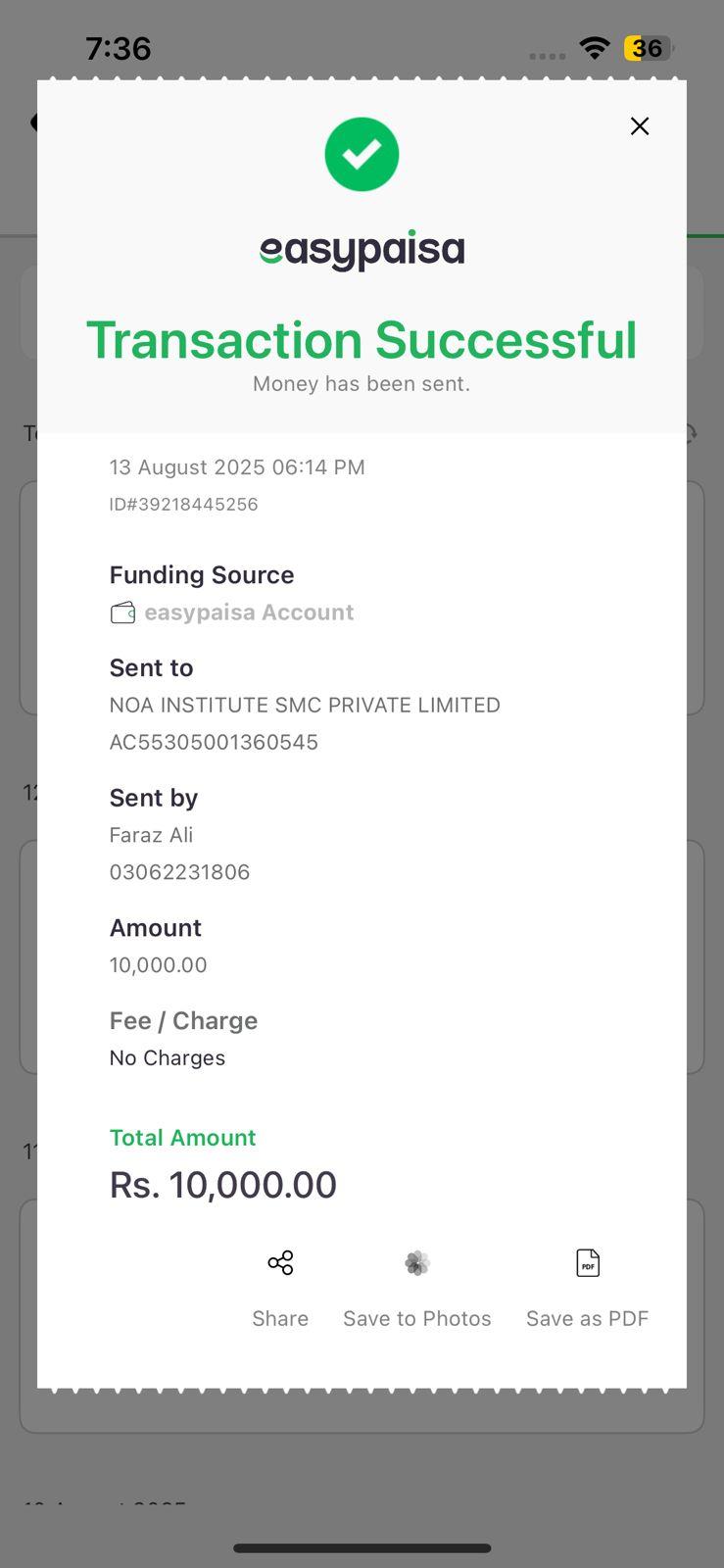
Task: Tap the Rs. 10,000.00 total amount
Action: tap(223, 1185)
